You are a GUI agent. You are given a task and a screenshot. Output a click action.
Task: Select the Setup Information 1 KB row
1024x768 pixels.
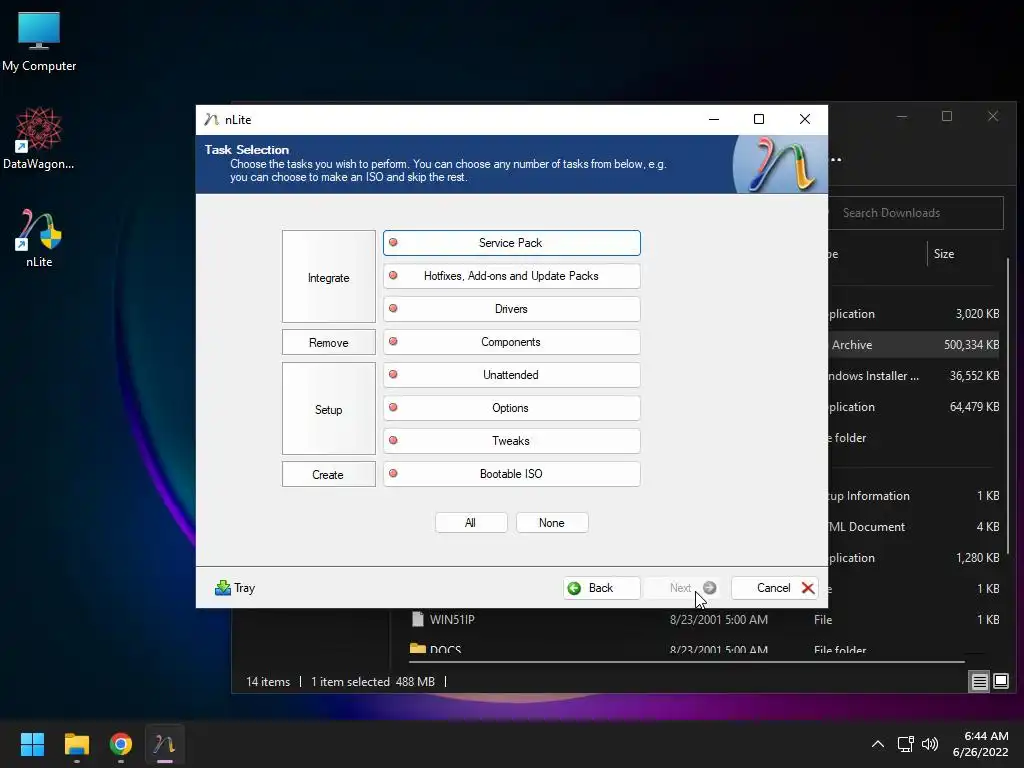point(916,496)
